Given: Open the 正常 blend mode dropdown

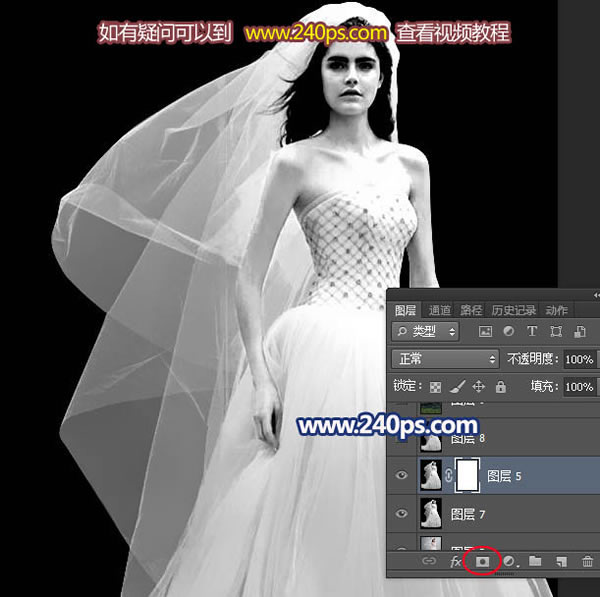Looking at the screenshot, I should [x=445, y=359].
